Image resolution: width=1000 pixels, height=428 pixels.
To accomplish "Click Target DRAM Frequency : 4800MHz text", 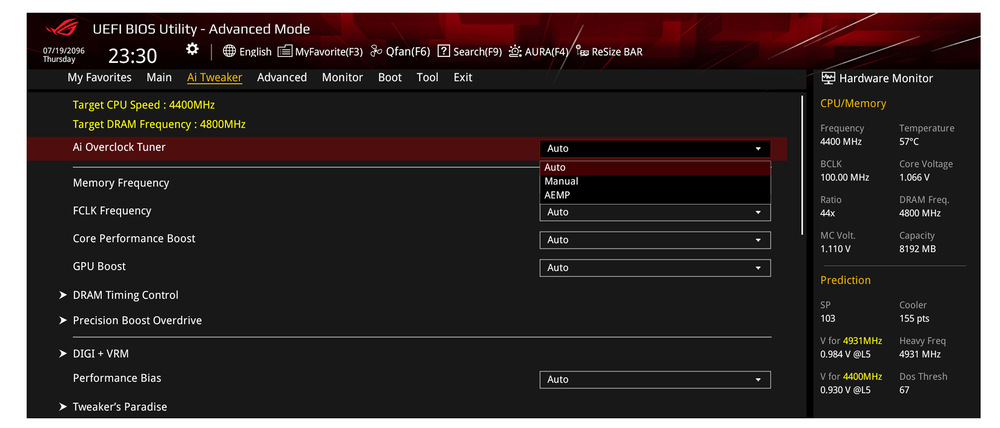I will tap(159, 124).
